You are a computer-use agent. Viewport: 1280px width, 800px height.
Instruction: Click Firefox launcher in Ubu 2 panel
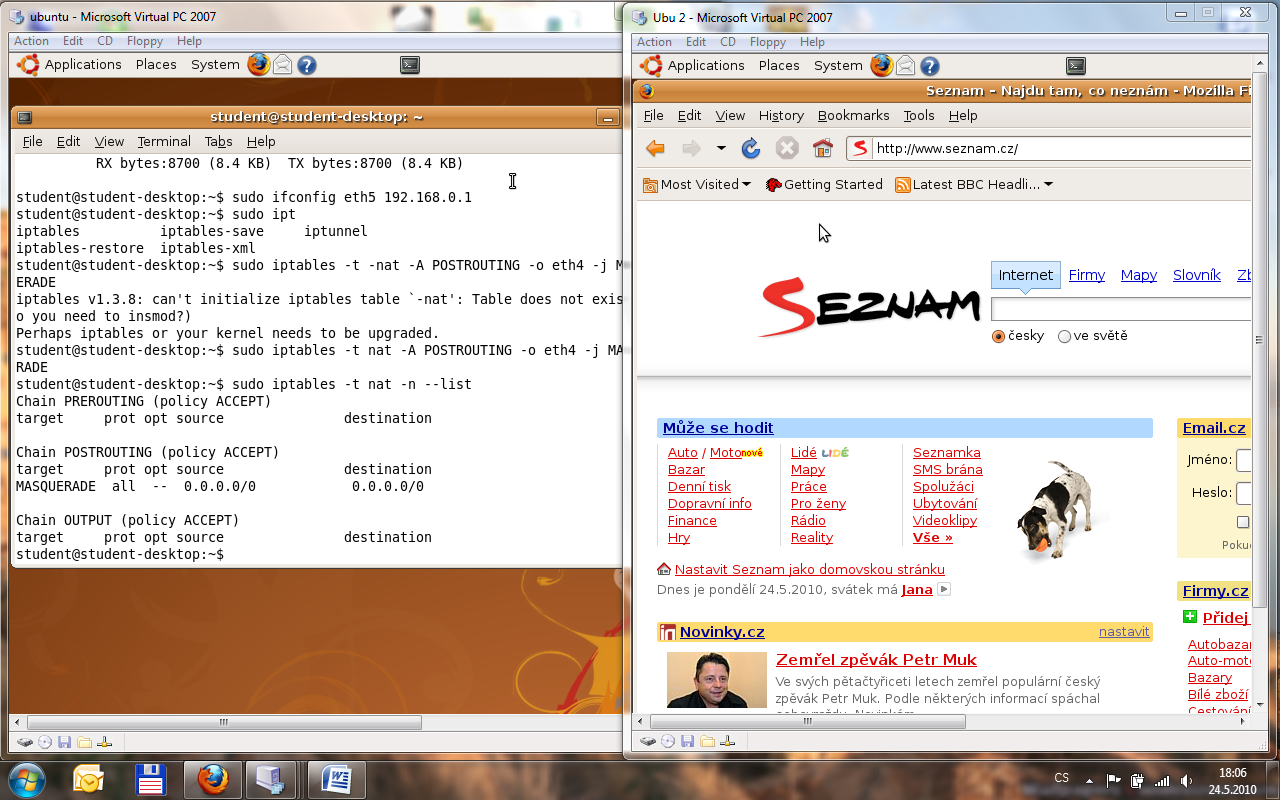(x=882, y=66)
